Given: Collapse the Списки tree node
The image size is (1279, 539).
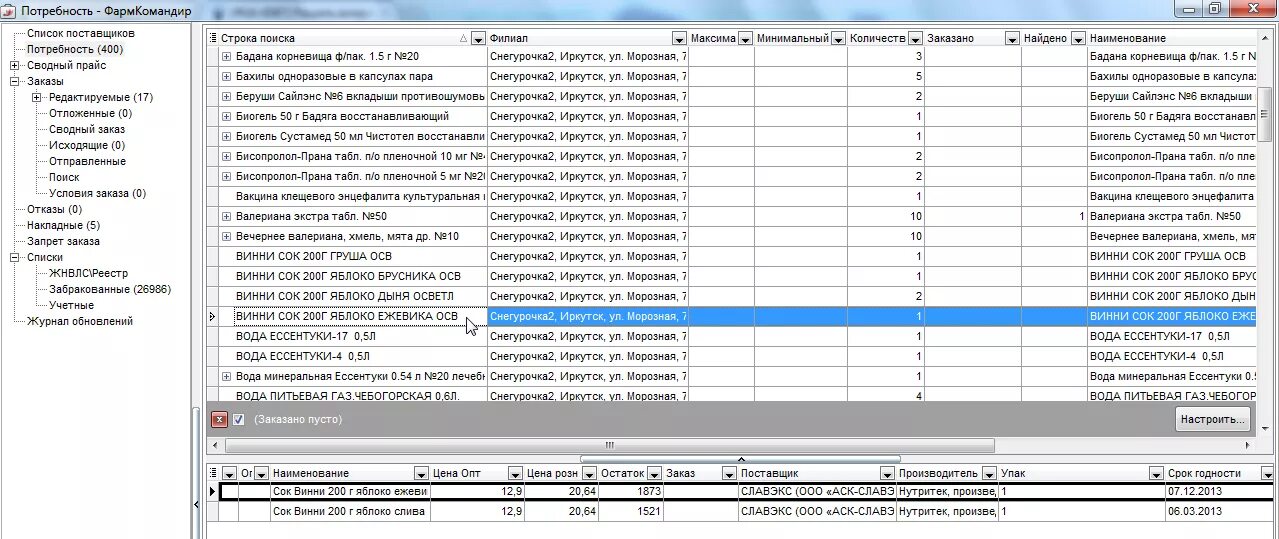Looking at the screenshot, I should (16, 257).
